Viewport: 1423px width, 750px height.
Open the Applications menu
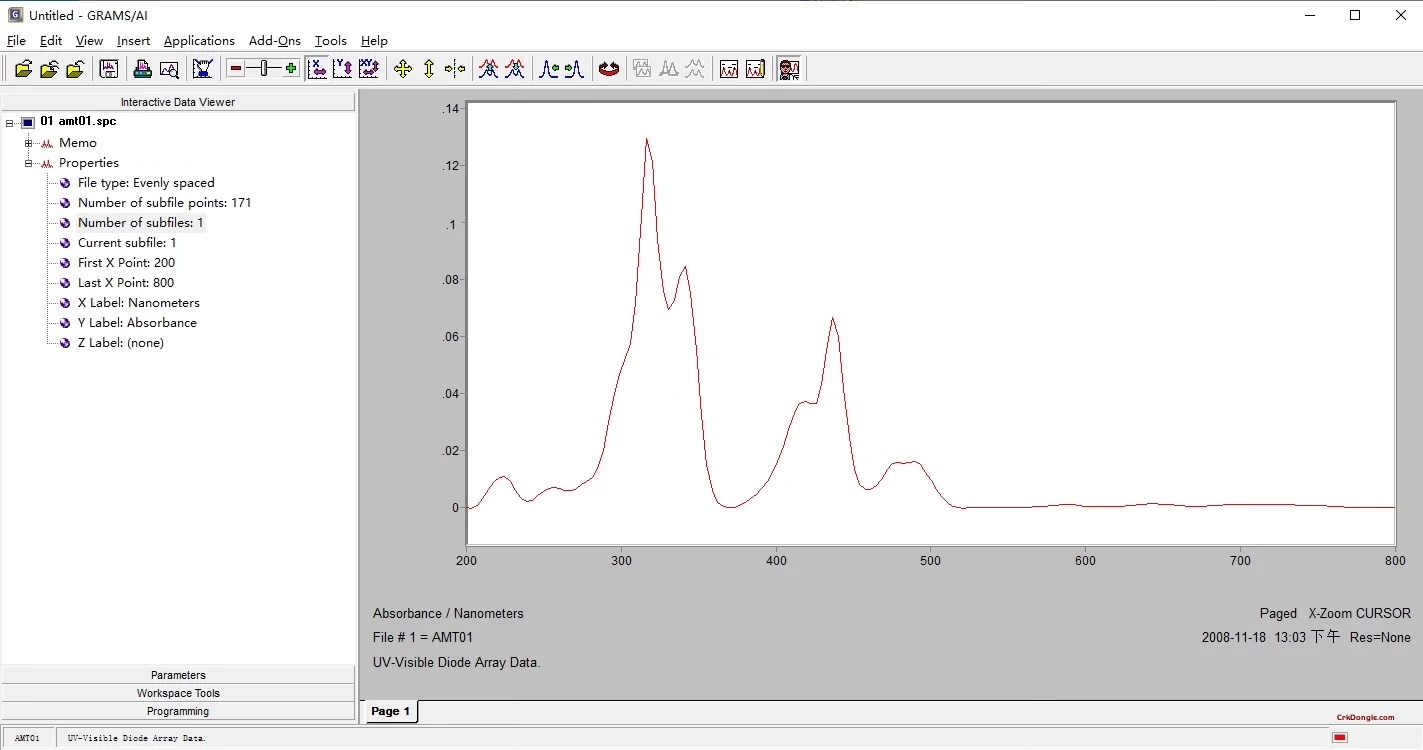pos(199,41)
